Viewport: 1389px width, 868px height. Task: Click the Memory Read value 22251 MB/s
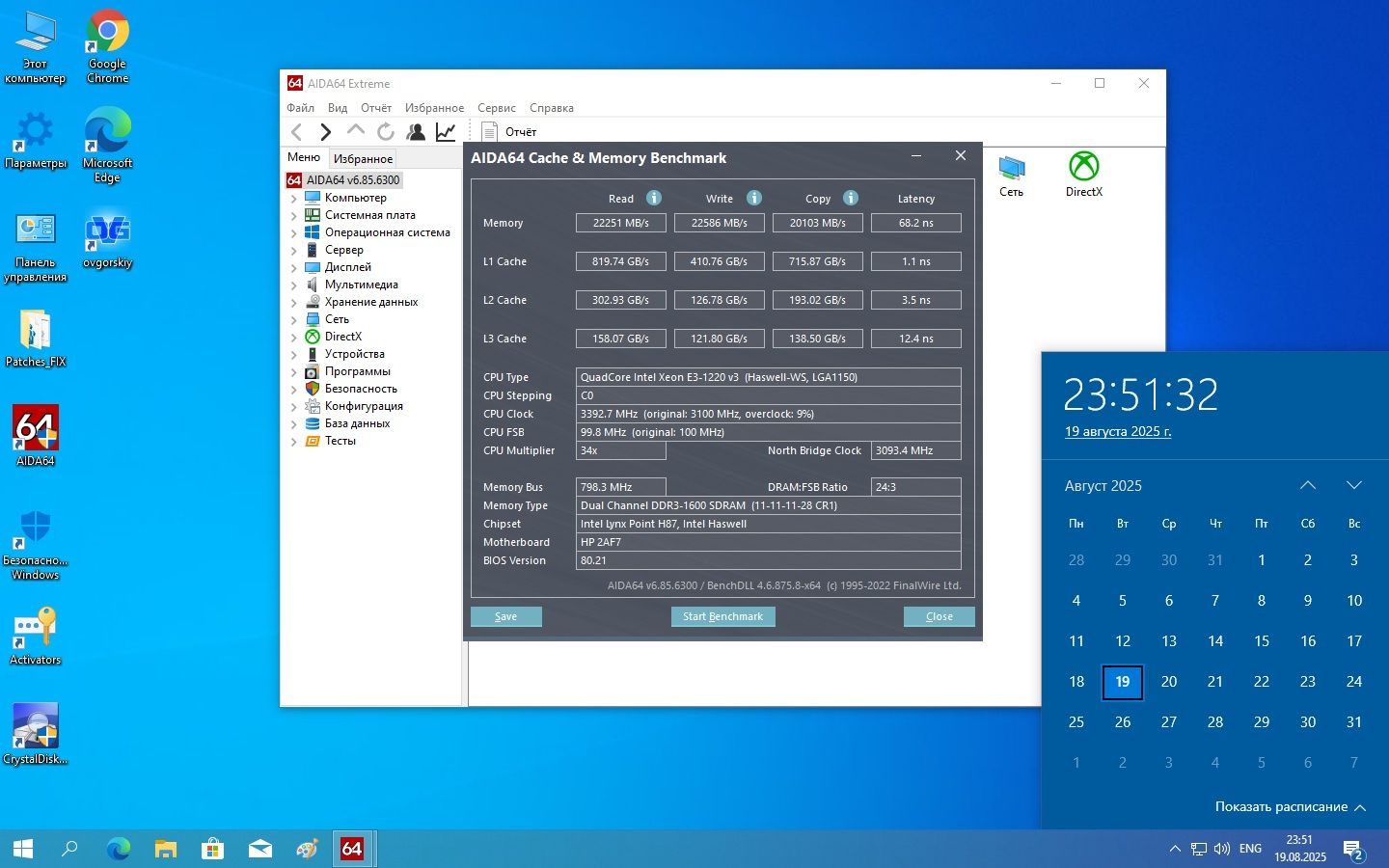[x=621, y=223]
